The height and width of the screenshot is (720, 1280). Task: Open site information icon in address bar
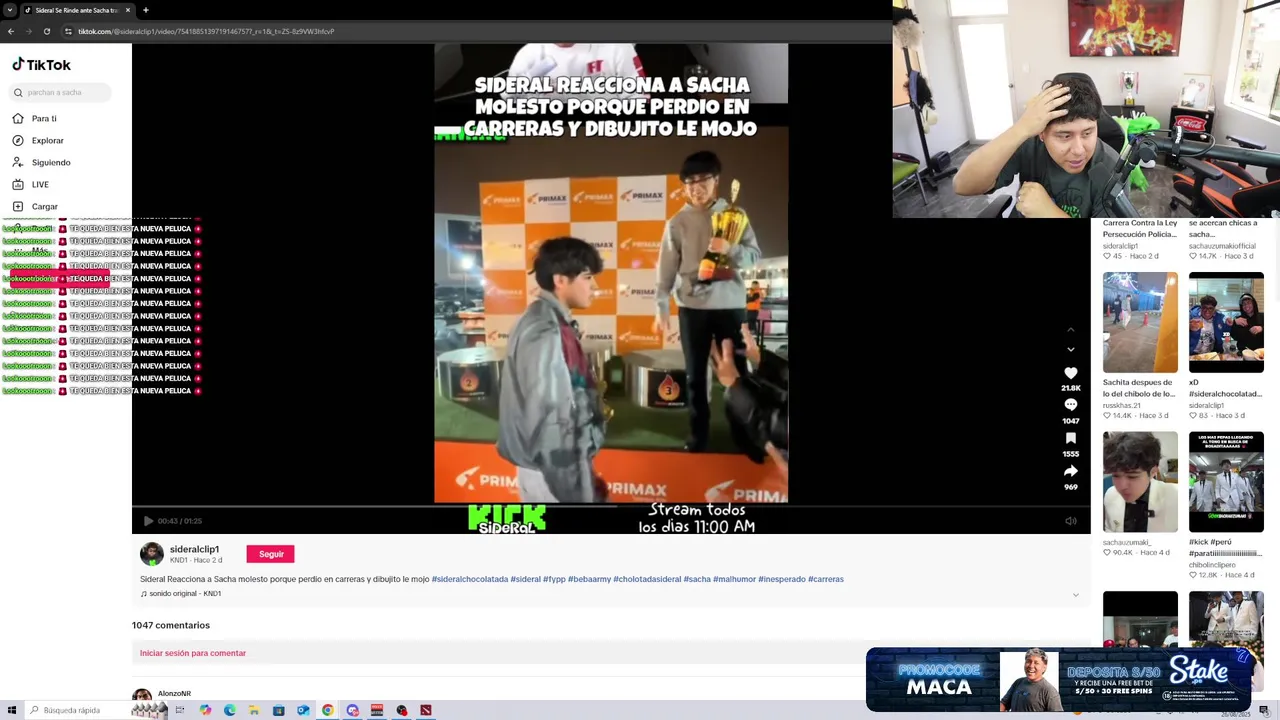point(68,31)
